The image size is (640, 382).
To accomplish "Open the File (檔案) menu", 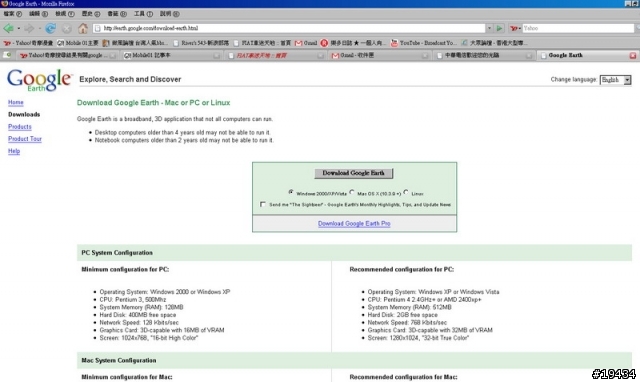I will [x=12, y=14].
